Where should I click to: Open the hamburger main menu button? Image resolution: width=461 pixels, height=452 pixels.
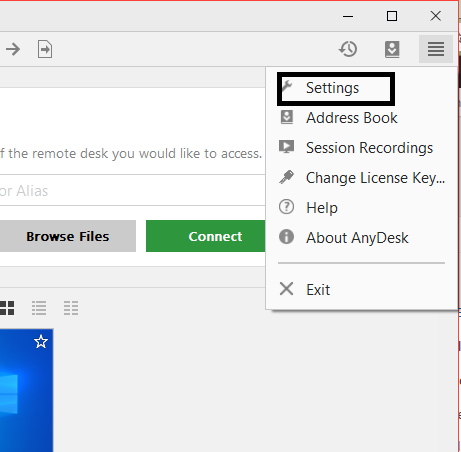[x=436, y=49]
